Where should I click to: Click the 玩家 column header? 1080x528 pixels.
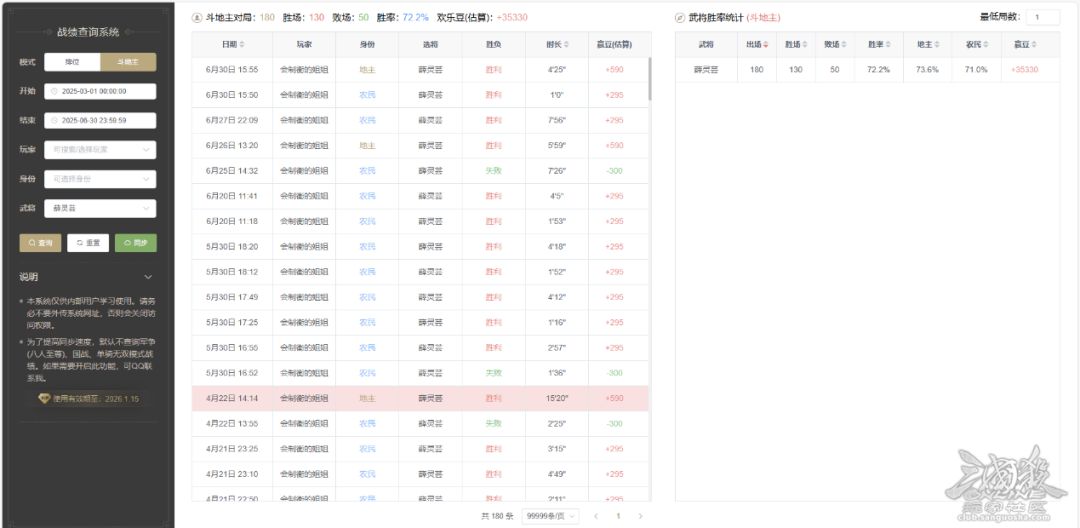coord(304,45)
